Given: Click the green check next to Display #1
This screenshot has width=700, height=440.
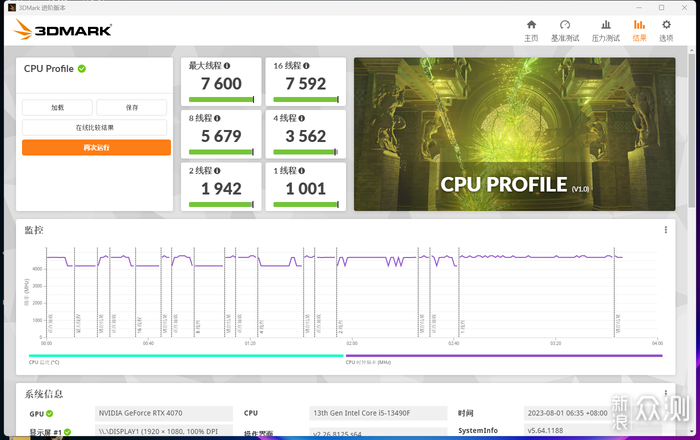Looking at the screenshot, I should (67, 432).
